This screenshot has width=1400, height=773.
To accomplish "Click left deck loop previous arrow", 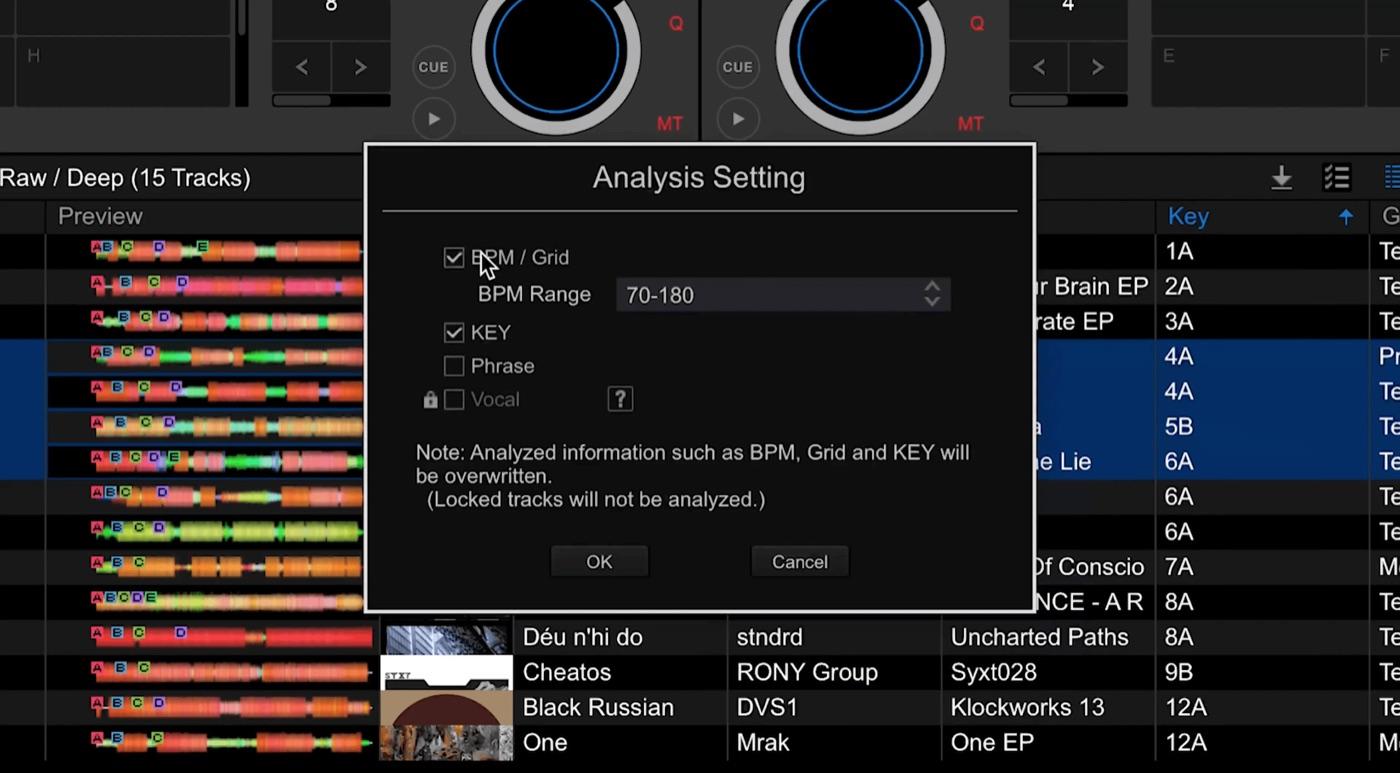I will tap(302, 67).
